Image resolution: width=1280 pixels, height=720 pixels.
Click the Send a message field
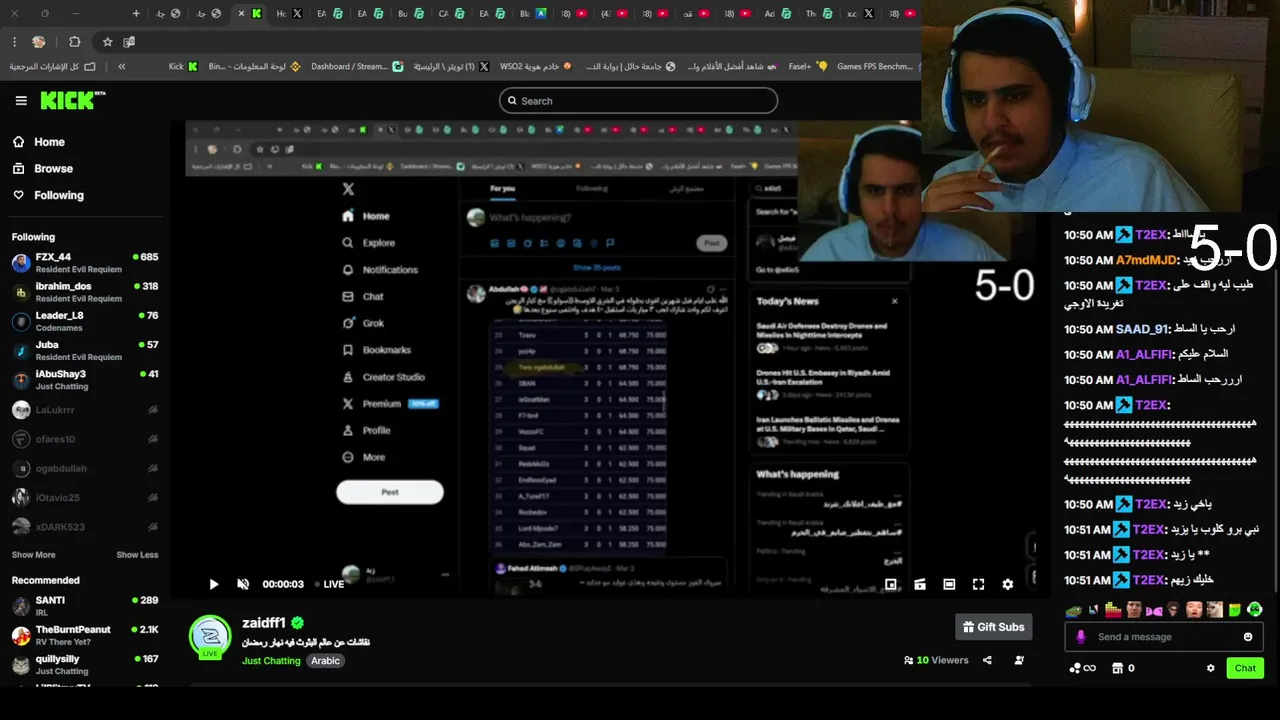(x=1164, y=637)
